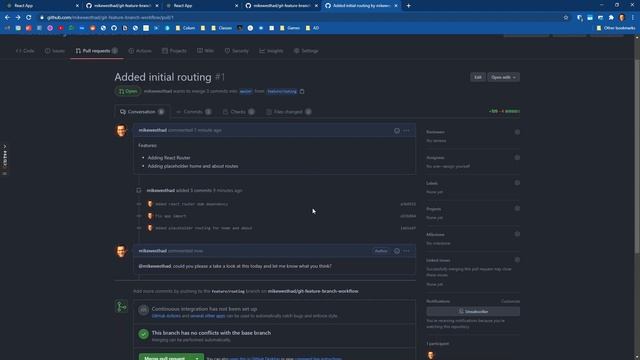Click the participant avatar in sidebar
640x360 pixels.
tap(431, 355)
